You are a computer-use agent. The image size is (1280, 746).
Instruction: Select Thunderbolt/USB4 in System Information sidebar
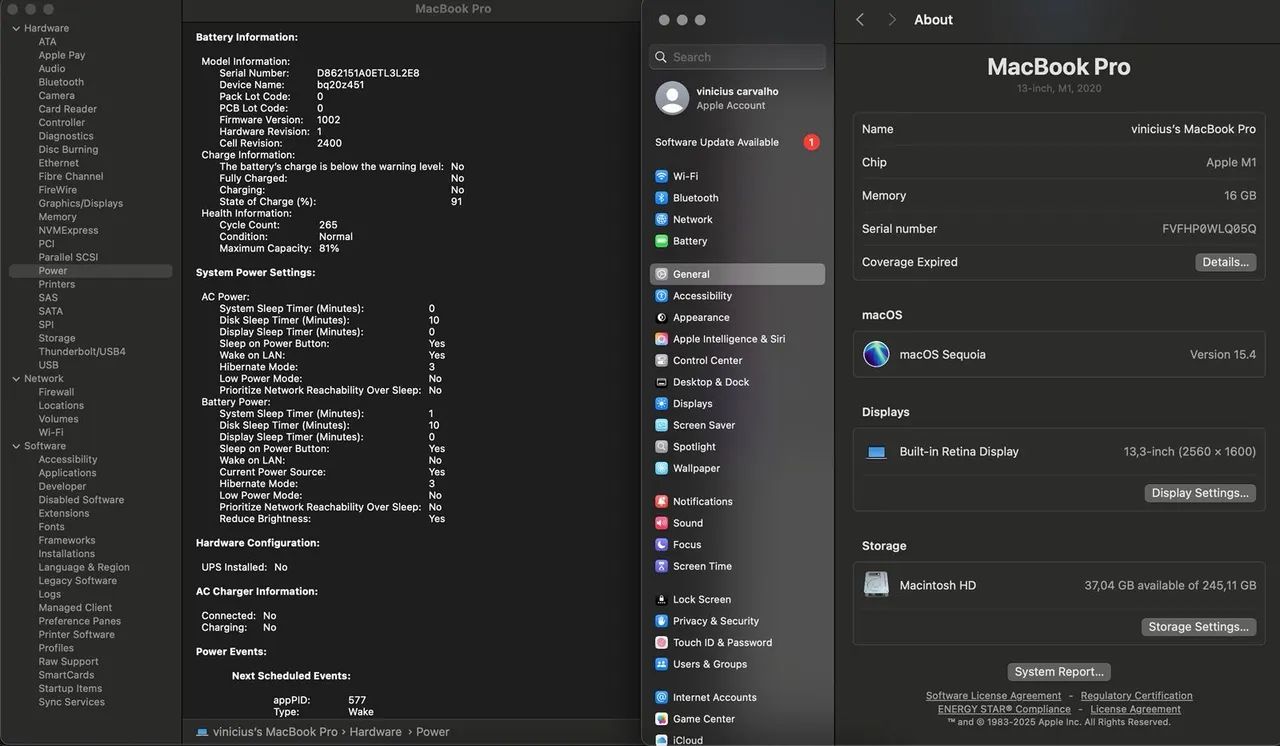click(x=82, y=352)
